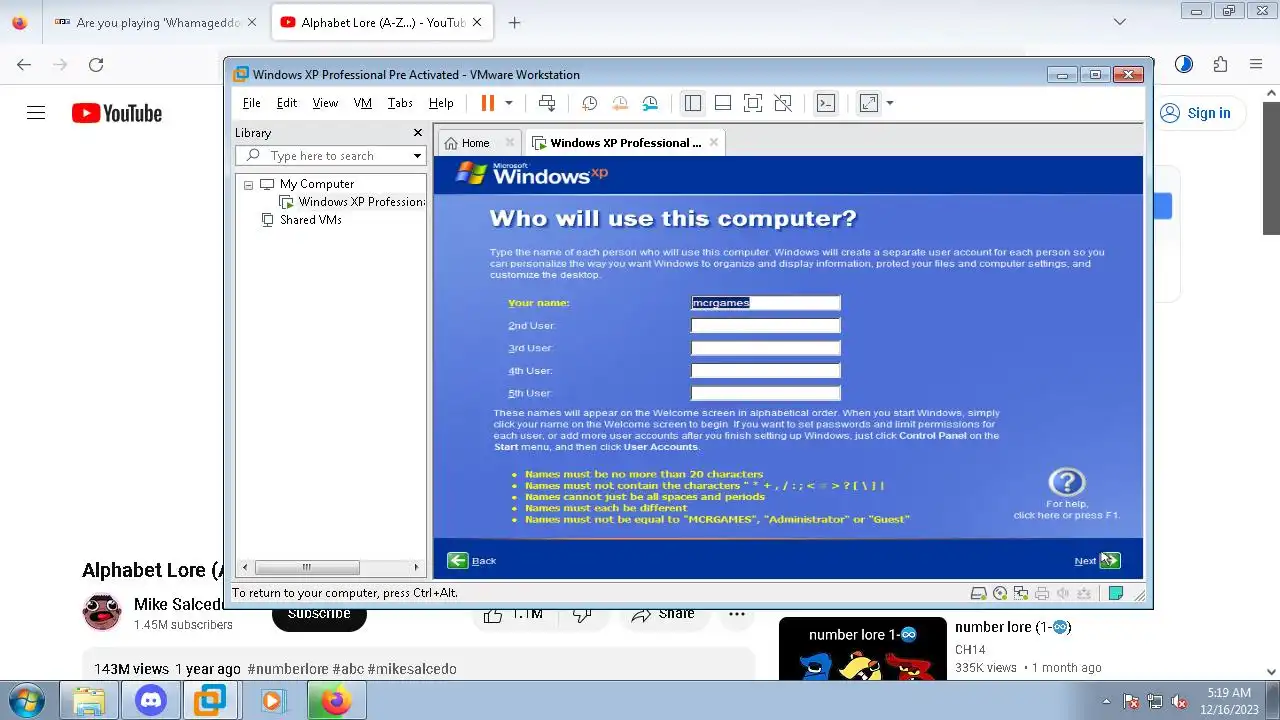The image size is (1280, 720).
Task: Open stretch guest options dropdown arrow
Action: point(889,103)
